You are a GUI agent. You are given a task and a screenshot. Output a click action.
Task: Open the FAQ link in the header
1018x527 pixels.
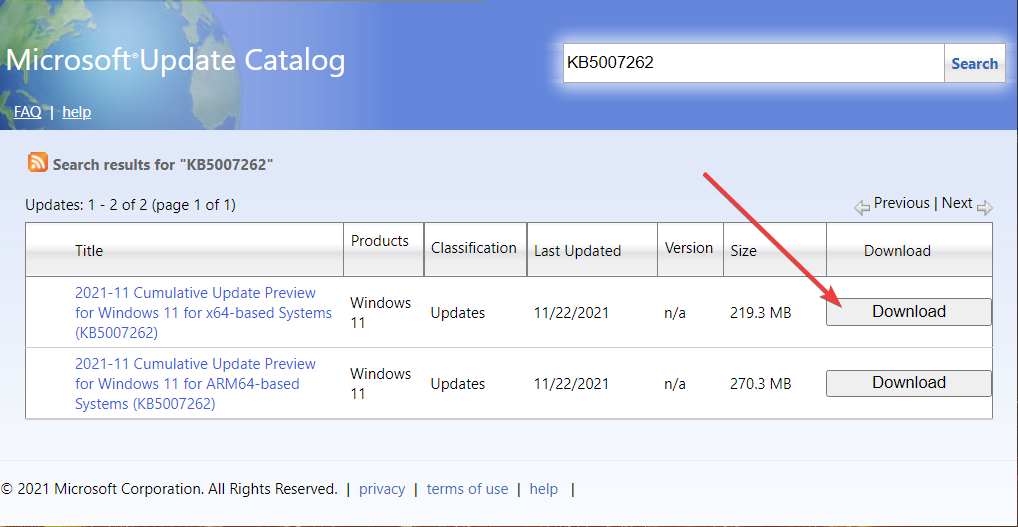tap(28, 112)
